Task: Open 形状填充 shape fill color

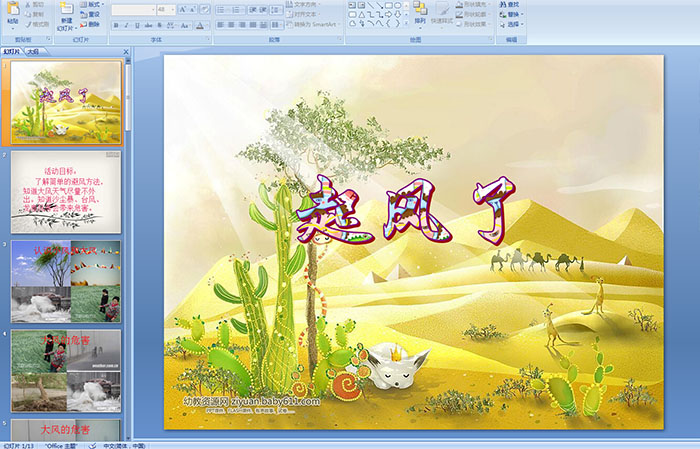Action: point(473,4)
